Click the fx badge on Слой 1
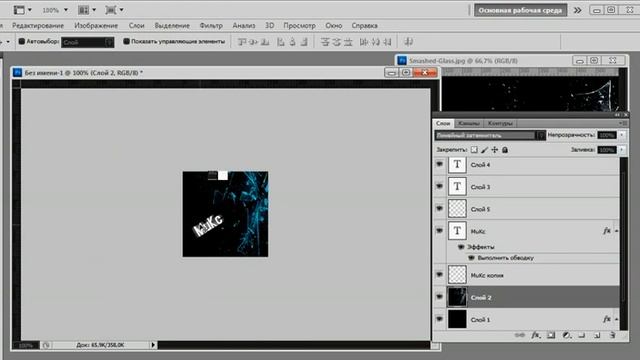The height and width of the screenshot is (360, 640). [607, 319]
